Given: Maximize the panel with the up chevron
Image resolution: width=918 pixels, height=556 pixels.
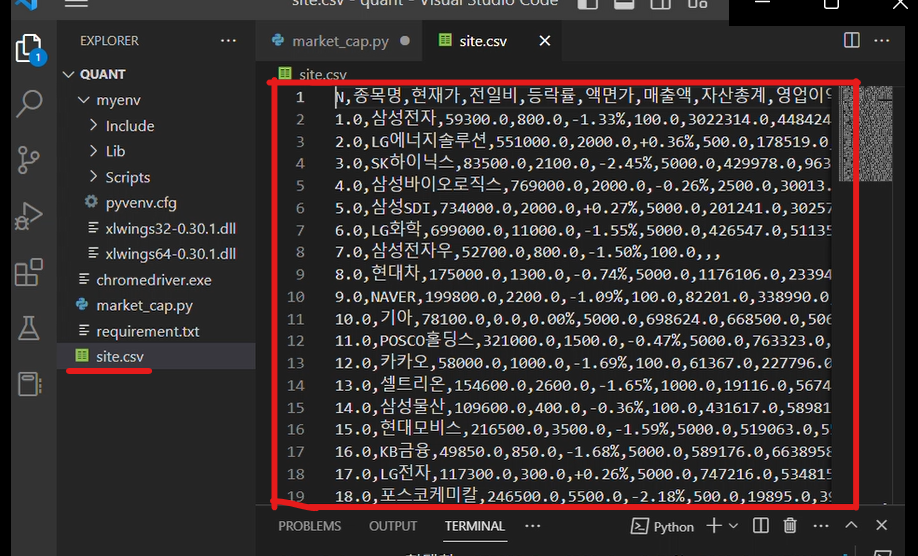Looking at the screenshot, I should coord(851,526).
